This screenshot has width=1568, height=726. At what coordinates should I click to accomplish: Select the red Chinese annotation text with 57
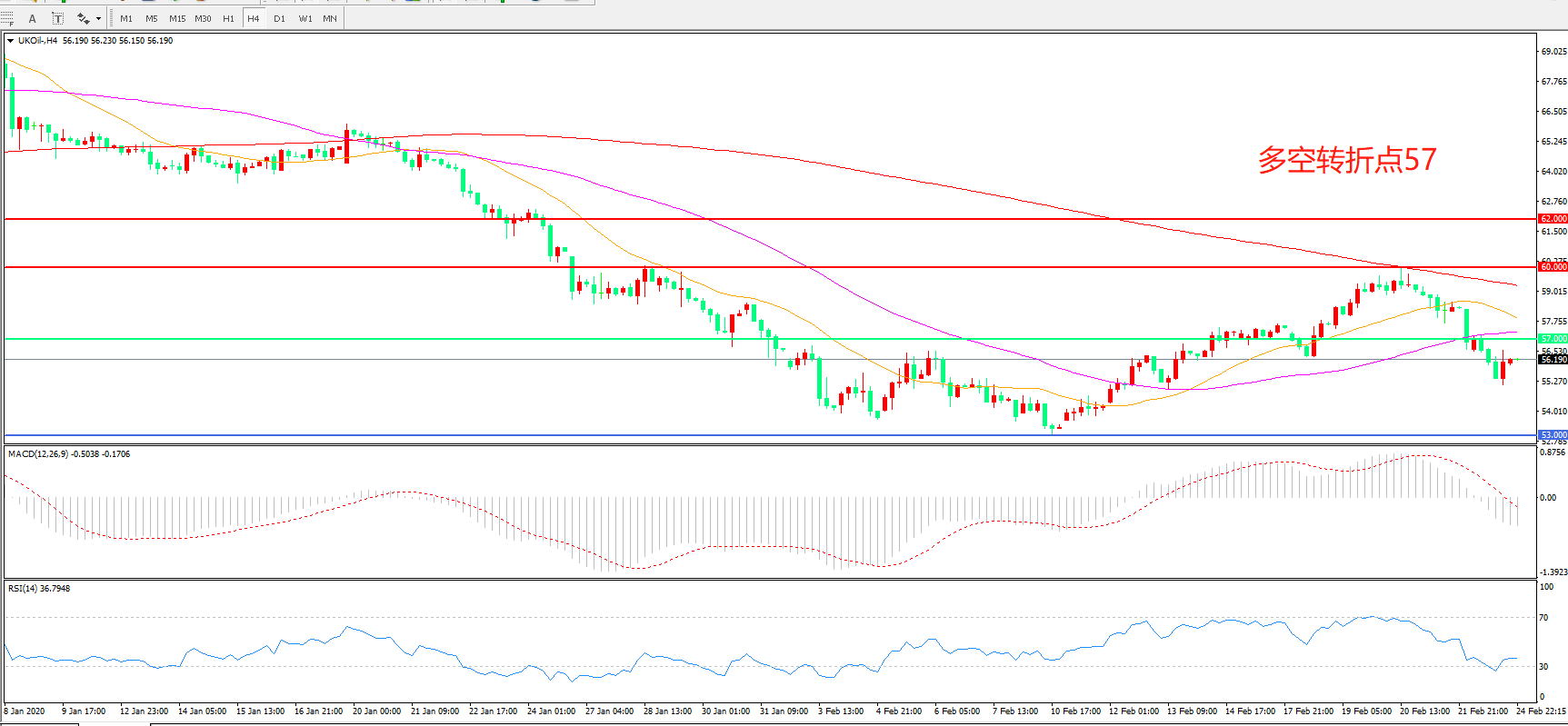coord(1346,160)
